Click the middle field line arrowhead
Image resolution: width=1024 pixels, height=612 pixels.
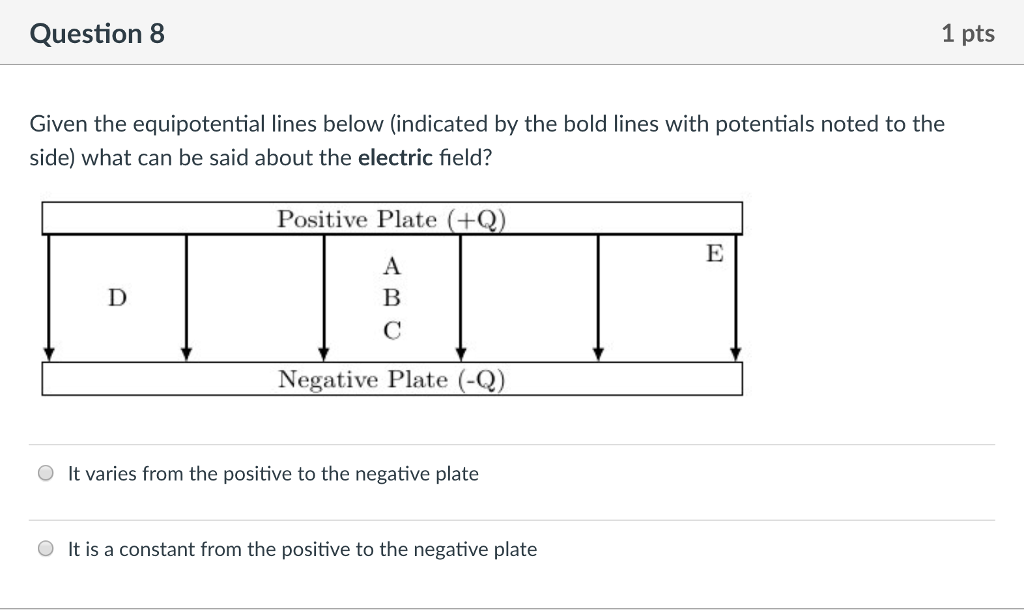tap(461, 353)
